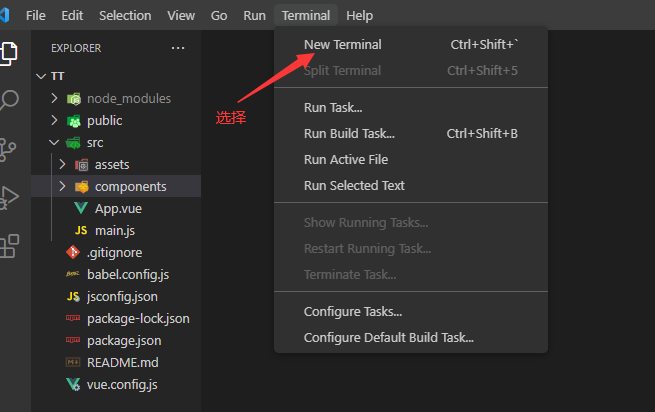Open package.json in the explorer
Screen dimensions: 655x412
[x=124, y=340]
